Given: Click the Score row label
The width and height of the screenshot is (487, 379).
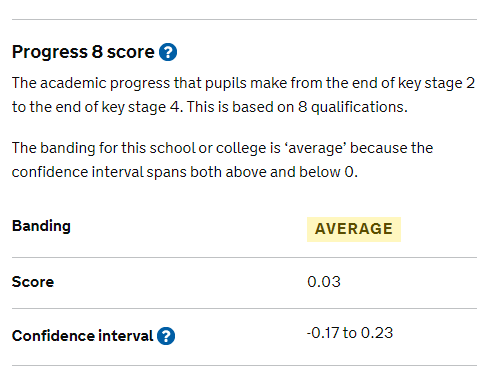Looking at the screenshot, I should pyautogui.click(x=33, y=282).
